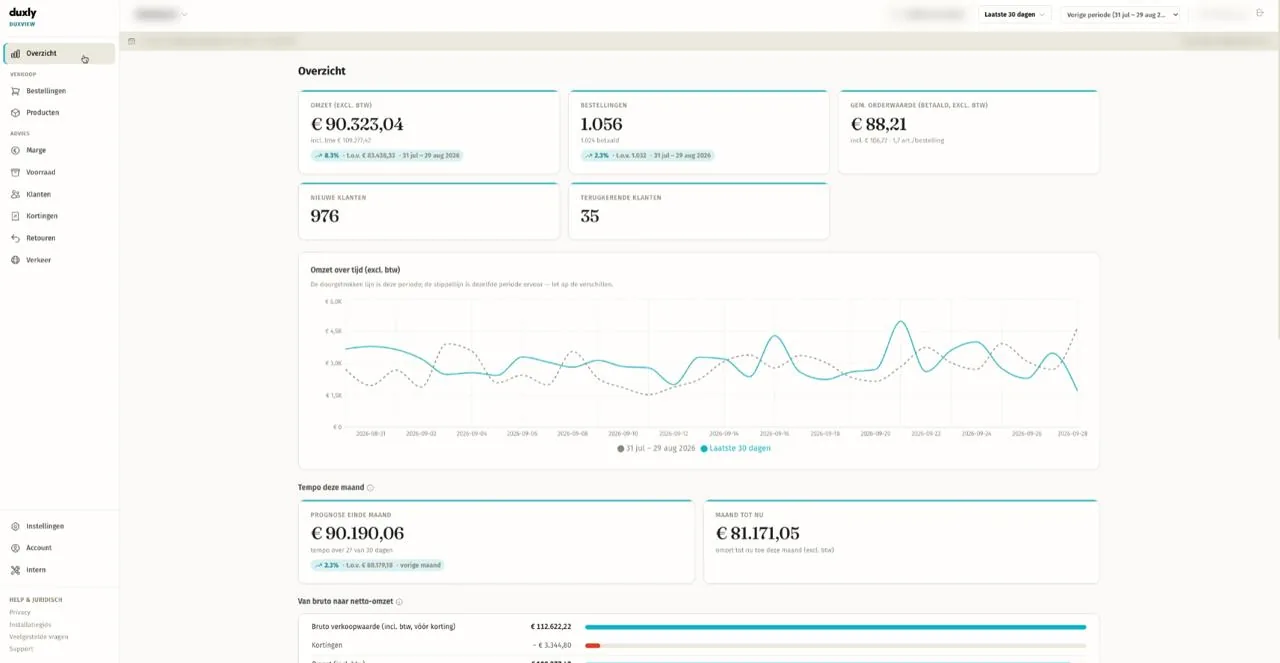Click the 2026-09-16 axis label on chart
Screen dimensions: 1280x663
(774, 434)
